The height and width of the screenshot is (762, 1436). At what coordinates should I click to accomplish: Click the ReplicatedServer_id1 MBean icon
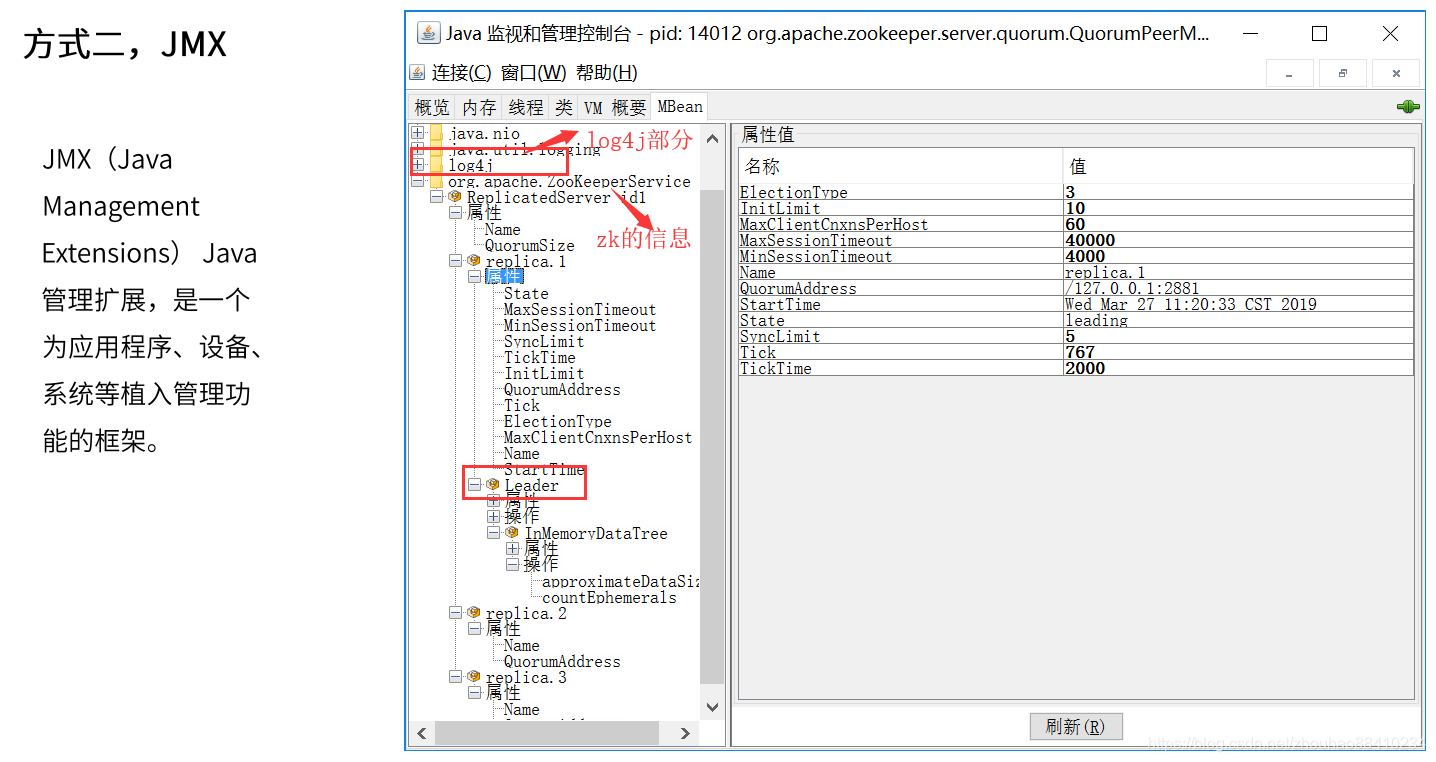pos(455,197)
